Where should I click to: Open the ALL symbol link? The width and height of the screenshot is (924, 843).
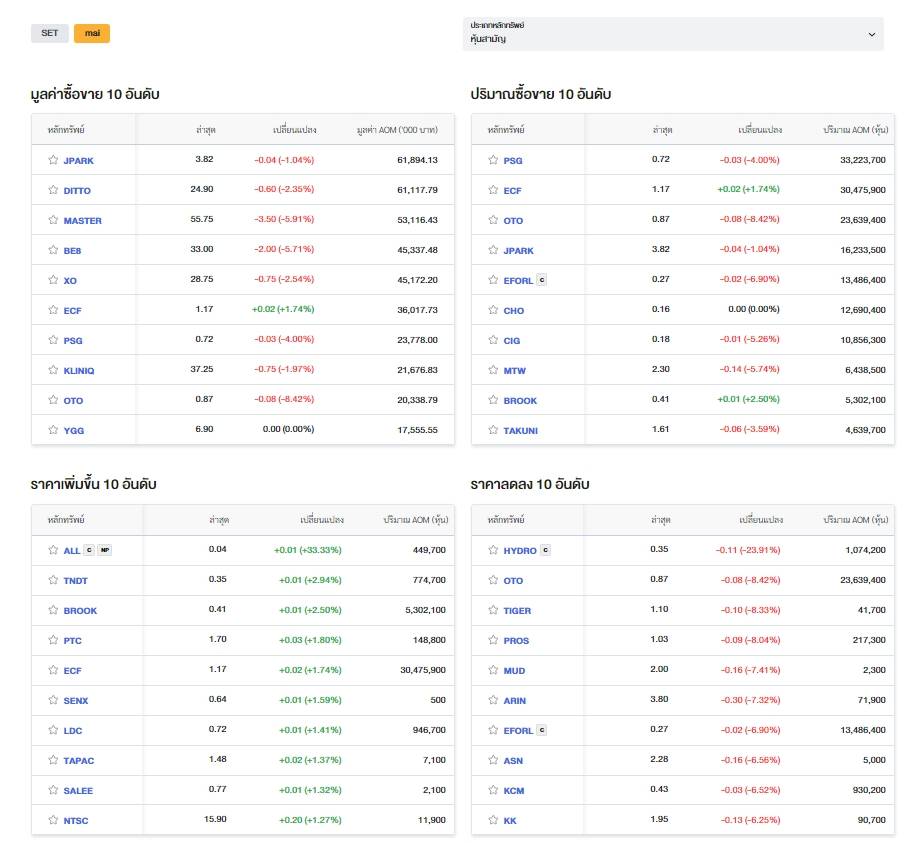click(72, 551)
